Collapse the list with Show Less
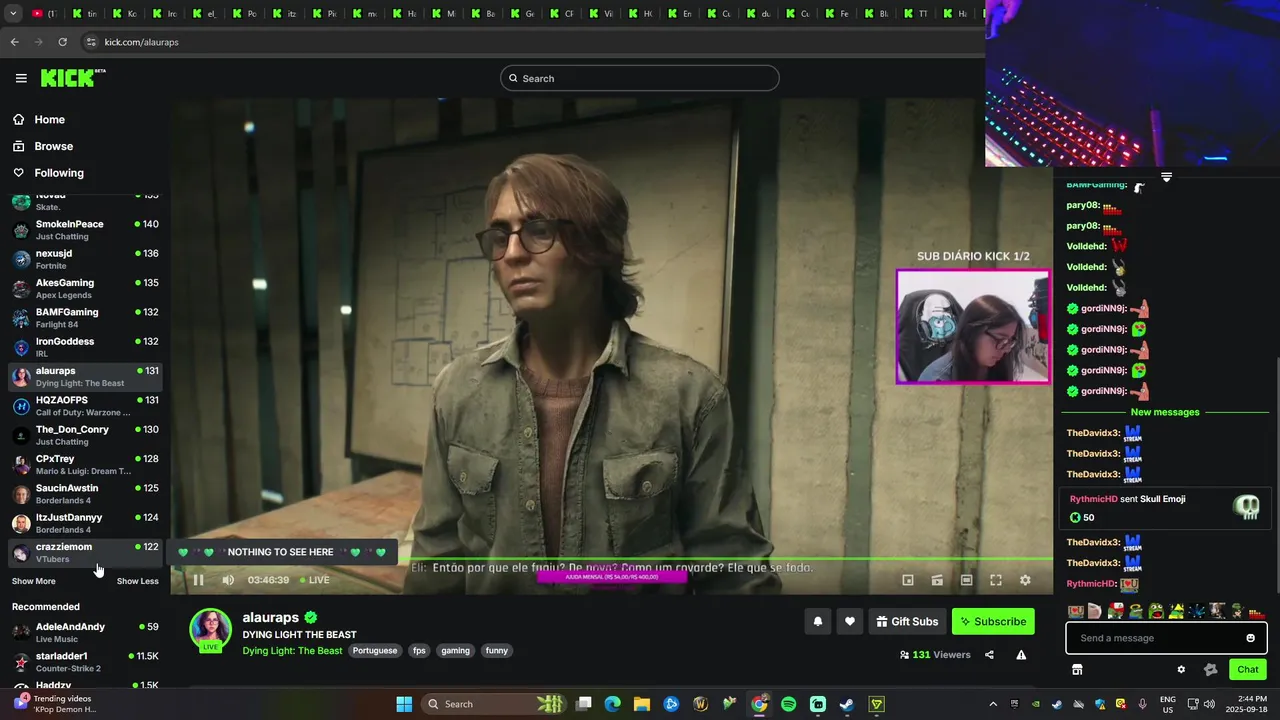Screen dimensions: 1280x720 tap(137, 581)
